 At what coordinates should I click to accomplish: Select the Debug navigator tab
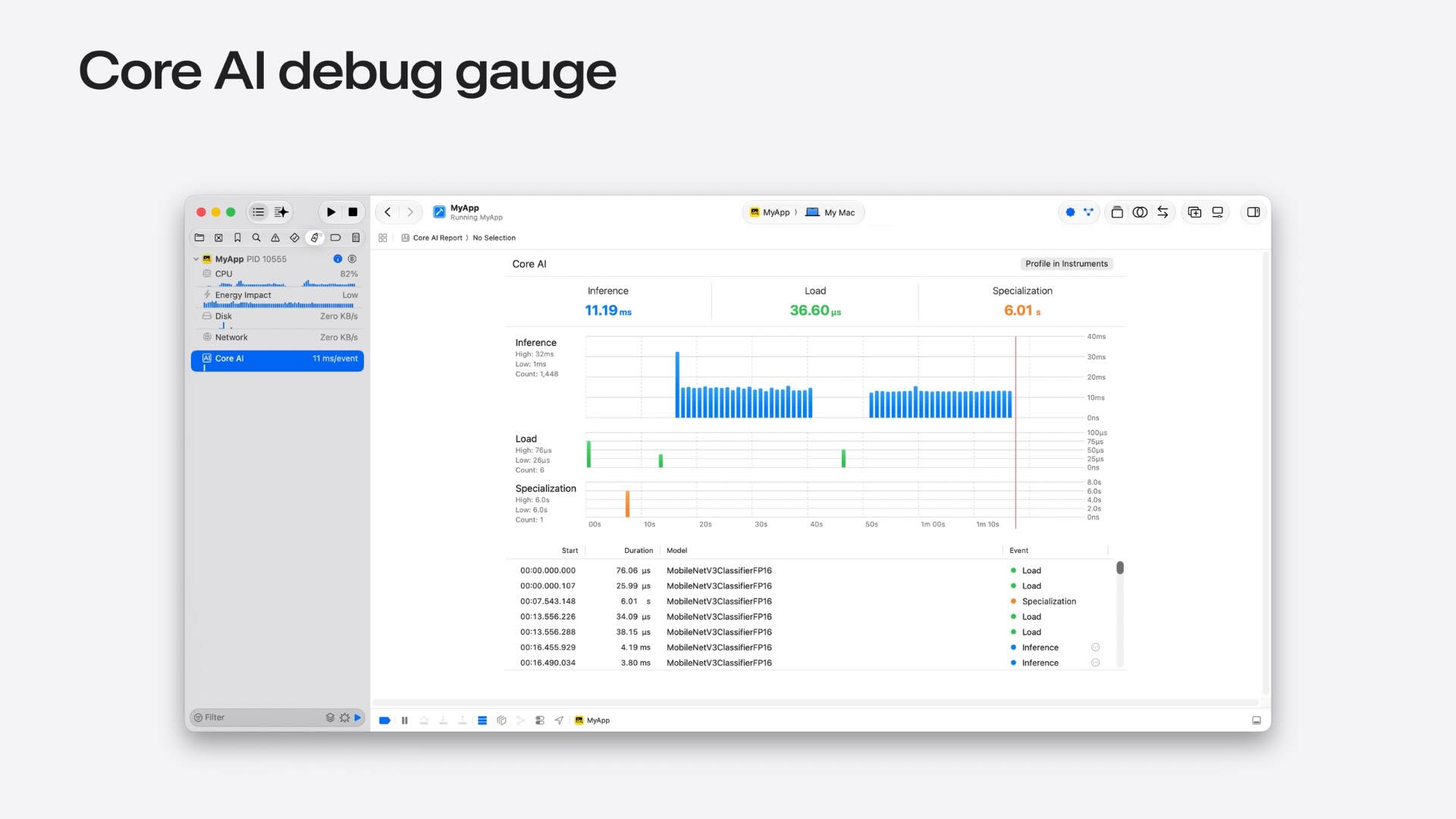[x=315, y=237]
